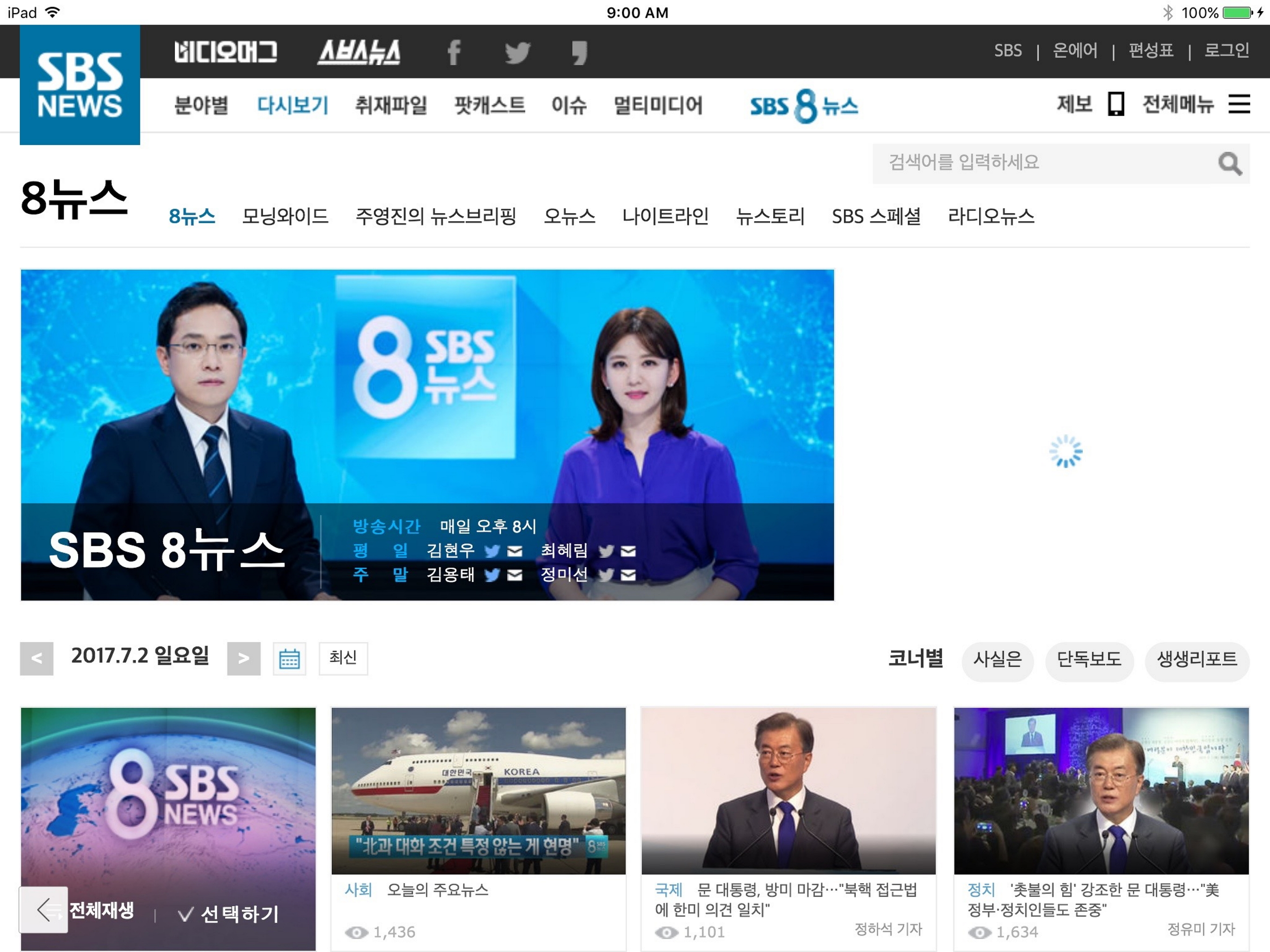The height and width of the screenshot is (952, 1270).
Task: Click the 편성표 schedule link
Action: 1151,51
